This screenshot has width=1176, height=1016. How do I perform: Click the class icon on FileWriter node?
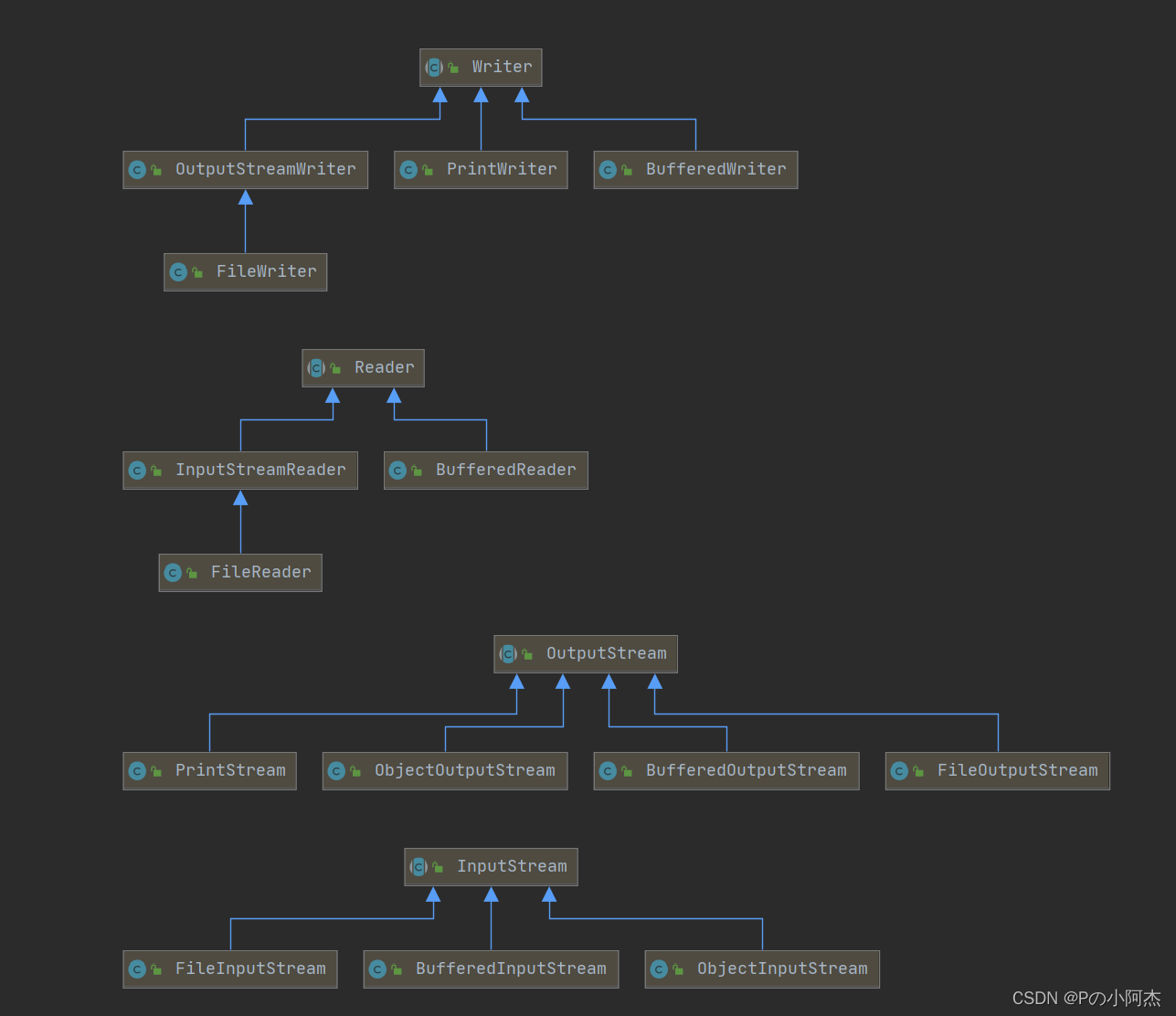tap(178, 272)
